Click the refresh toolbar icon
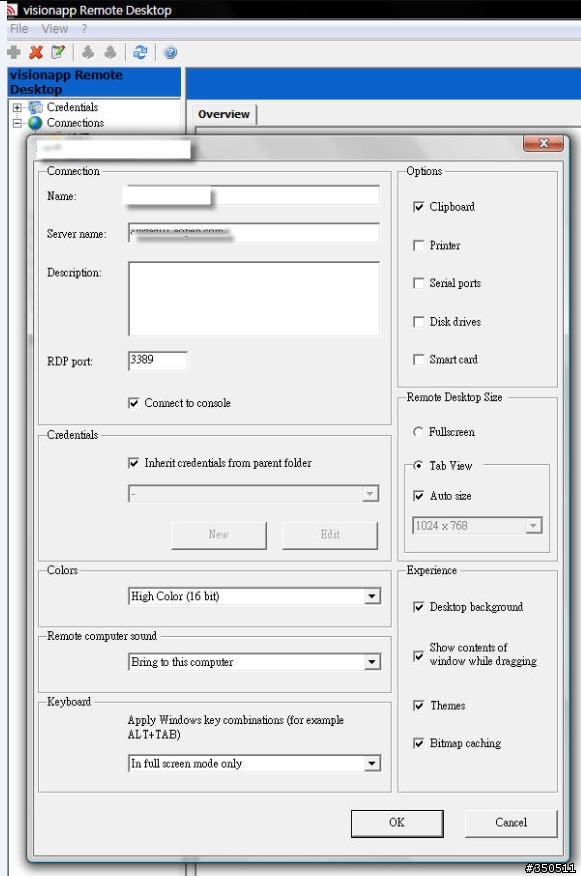The image size is (581, 876). click(x=140, y=53)
